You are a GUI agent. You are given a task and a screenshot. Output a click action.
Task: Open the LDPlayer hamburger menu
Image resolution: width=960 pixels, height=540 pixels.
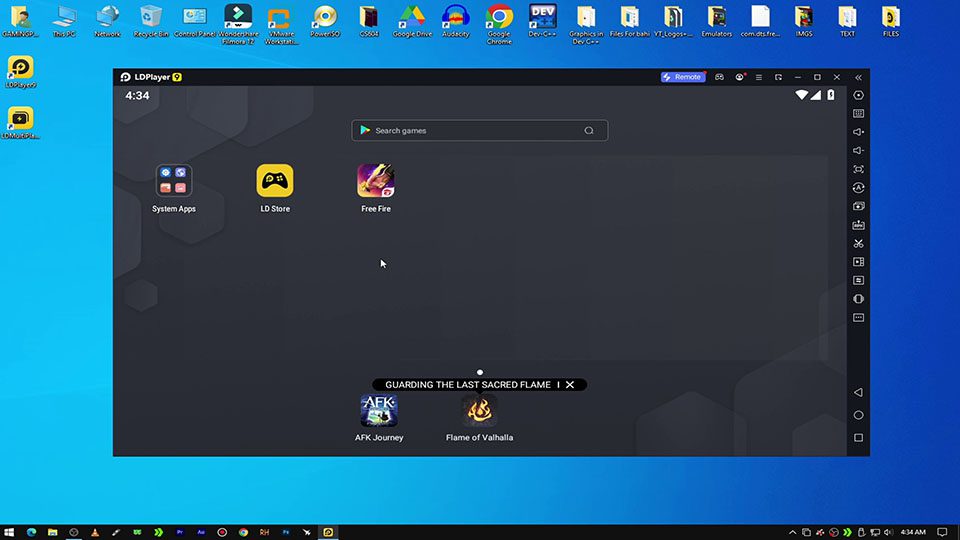[759, 77]
